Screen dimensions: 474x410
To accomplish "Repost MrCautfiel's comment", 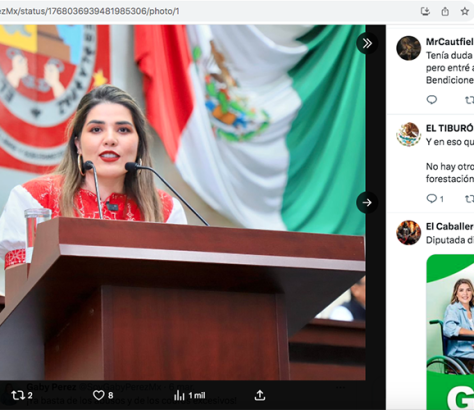I will (x=470, y=99).
